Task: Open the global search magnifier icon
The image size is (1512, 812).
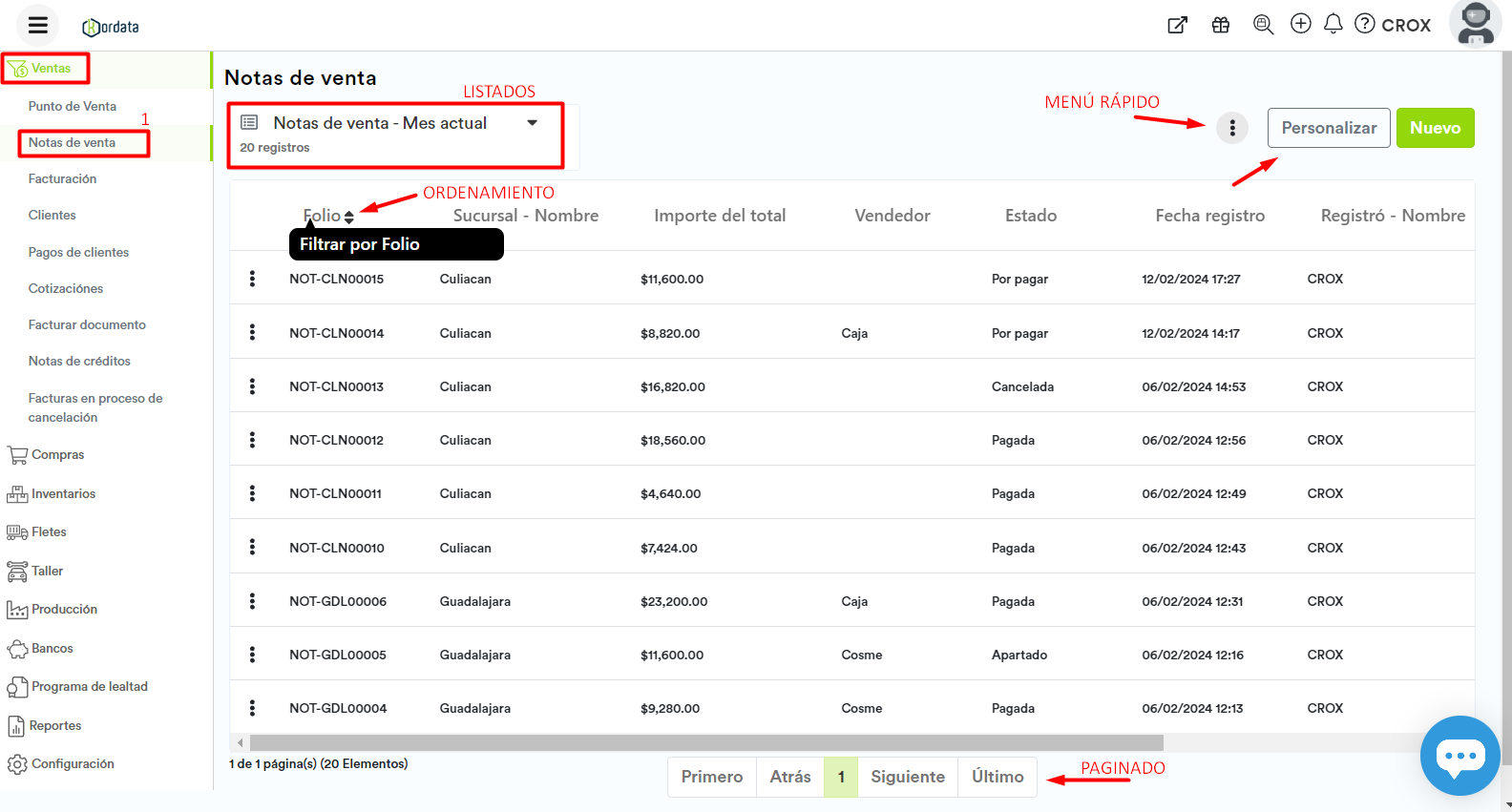Action: (1263, 25)
